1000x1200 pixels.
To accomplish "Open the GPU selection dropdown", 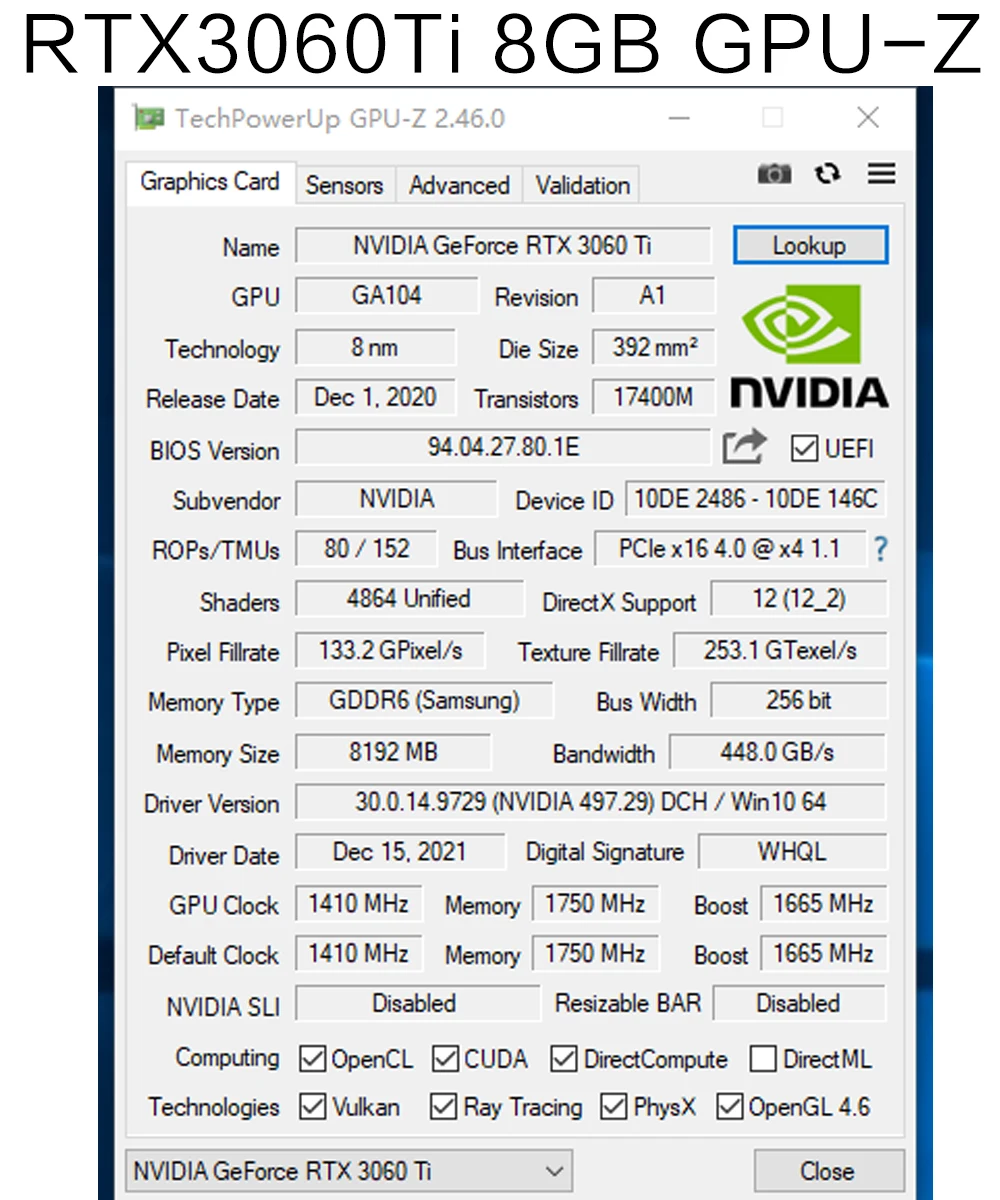I will tap(349, 1170).
